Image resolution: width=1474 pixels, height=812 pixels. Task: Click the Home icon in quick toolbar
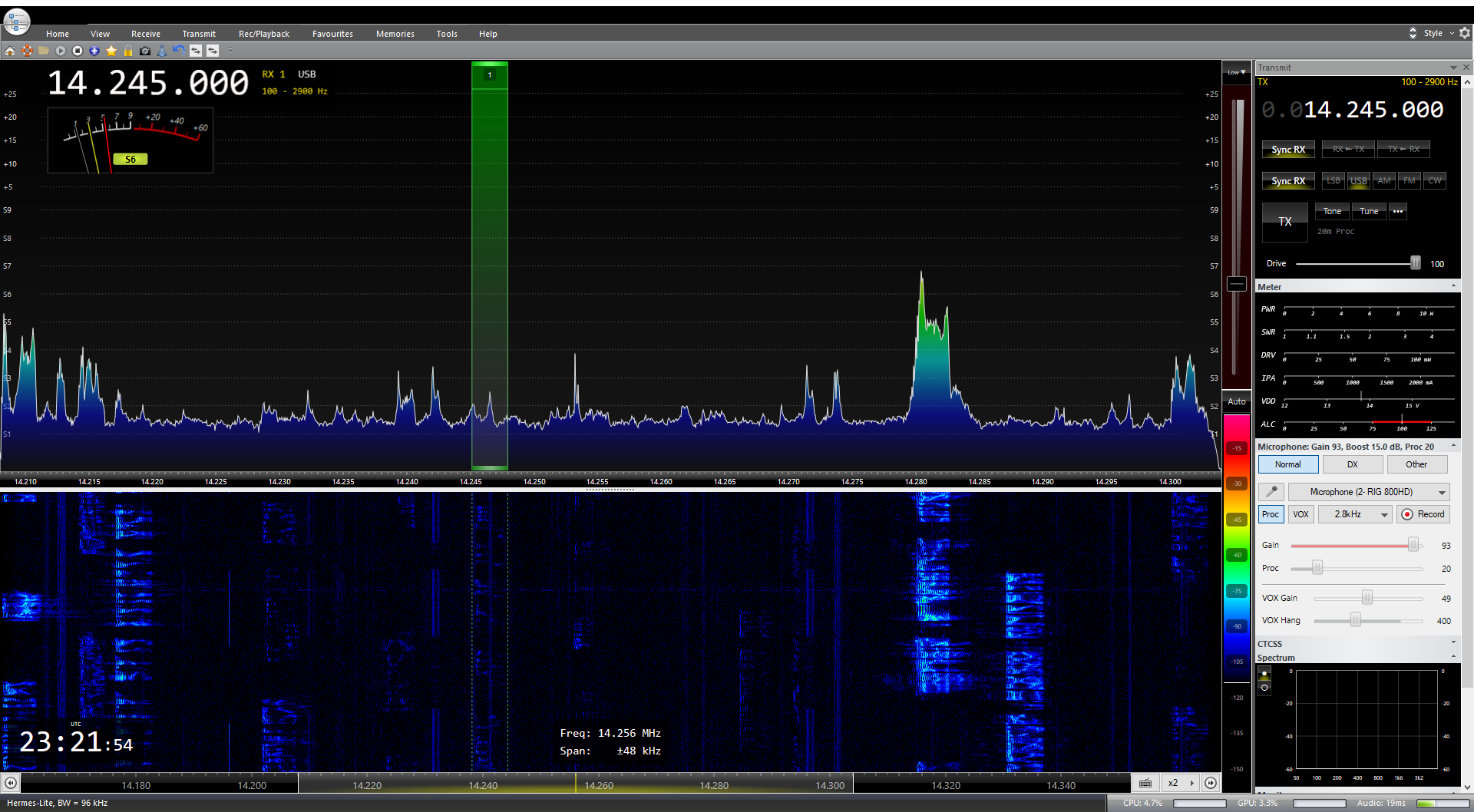10,51
